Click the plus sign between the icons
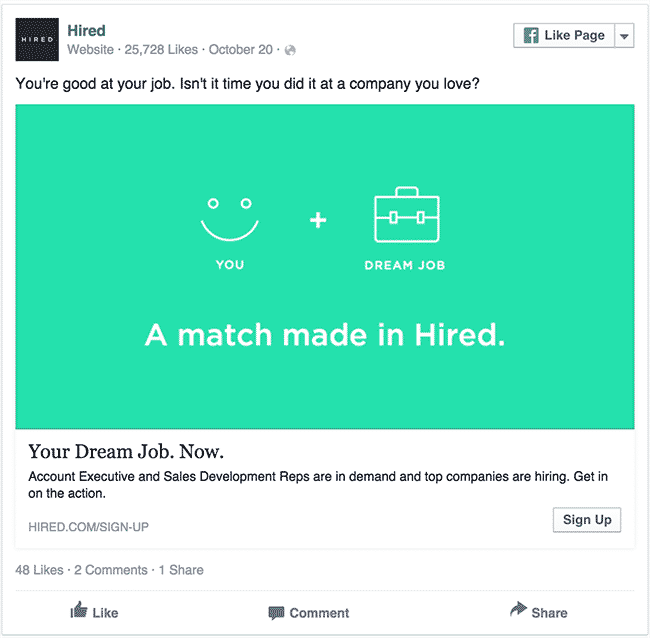The height and width of the screenshot is (638, 650). point(318,220)
